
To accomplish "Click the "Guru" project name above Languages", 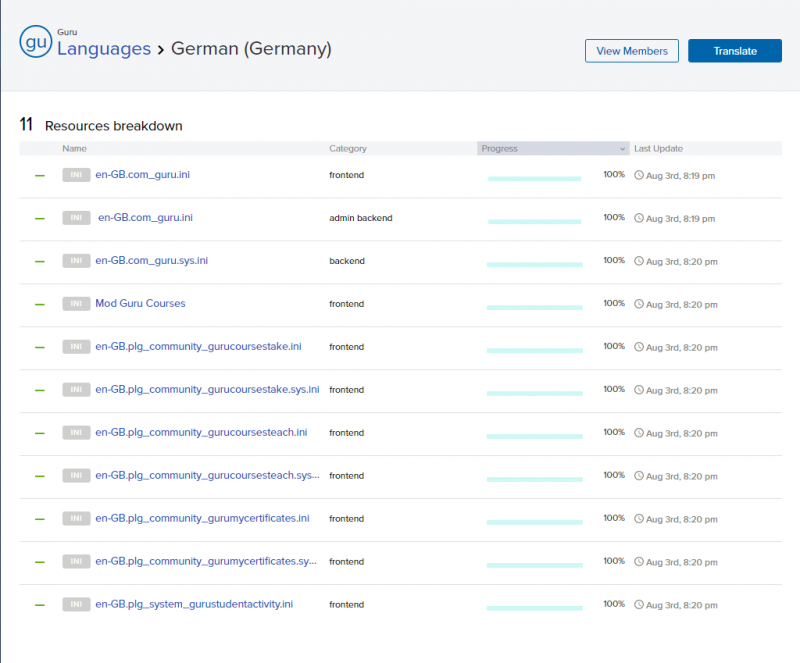I will click(67, 32).
